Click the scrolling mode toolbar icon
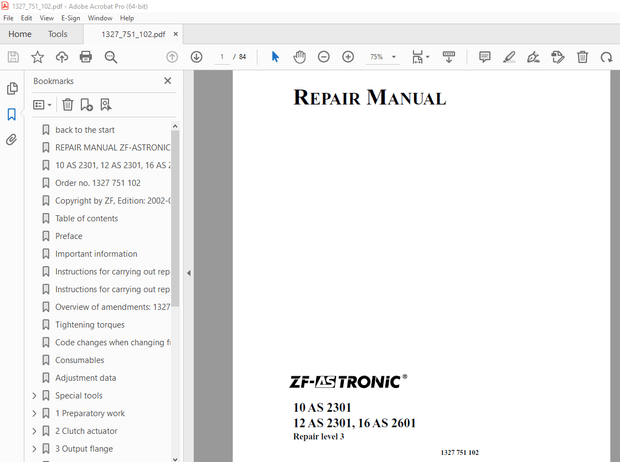620x462 pixels. tap(449, 57)
